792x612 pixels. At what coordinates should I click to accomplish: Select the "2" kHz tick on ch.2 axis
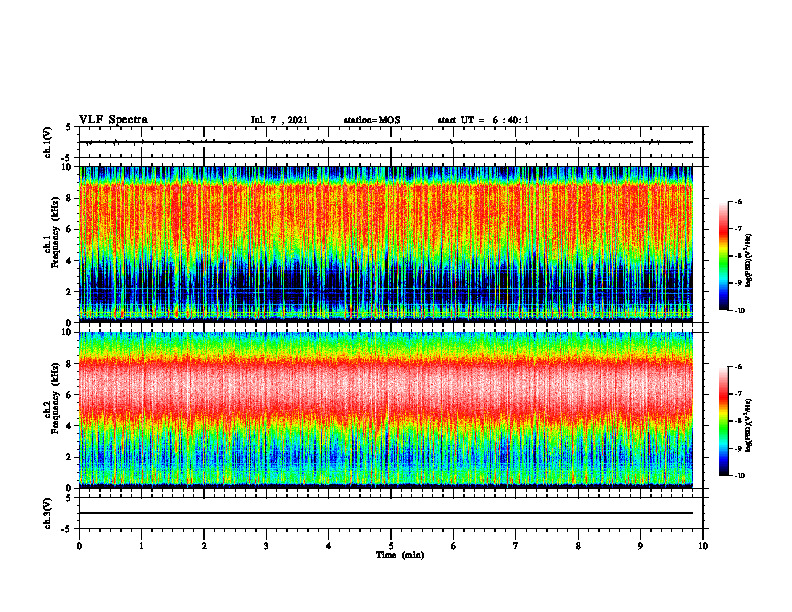click(x=70, y=457)
